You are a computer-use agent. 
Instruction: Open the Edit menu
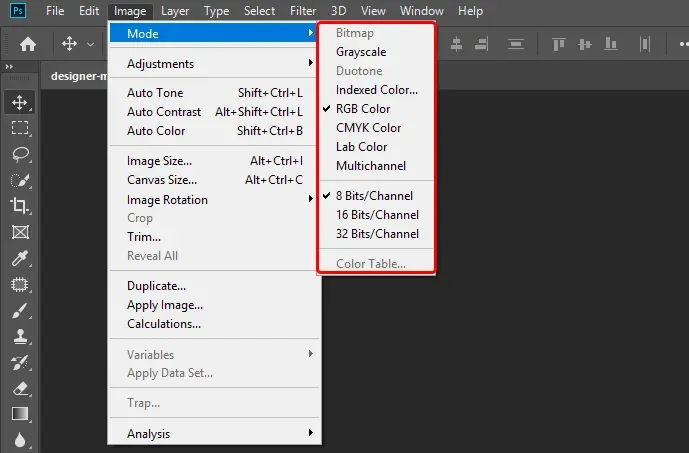[x=89, y=11]
